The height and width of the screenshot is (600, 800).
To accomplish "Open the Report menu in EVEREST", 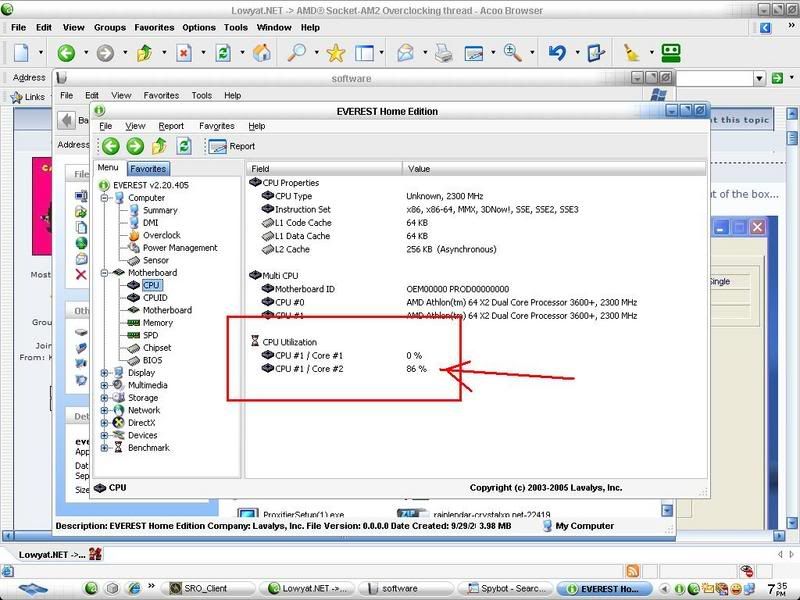I will 171,126.
